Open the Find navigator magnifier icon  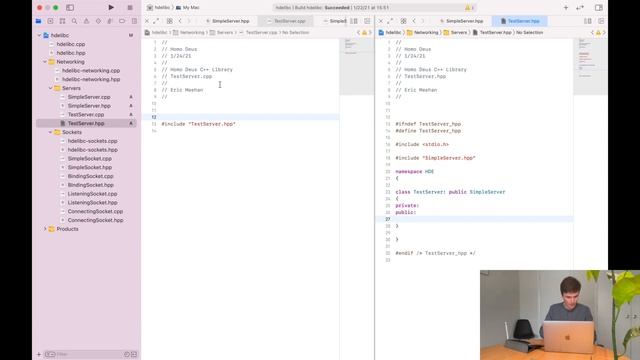point(74,21)
